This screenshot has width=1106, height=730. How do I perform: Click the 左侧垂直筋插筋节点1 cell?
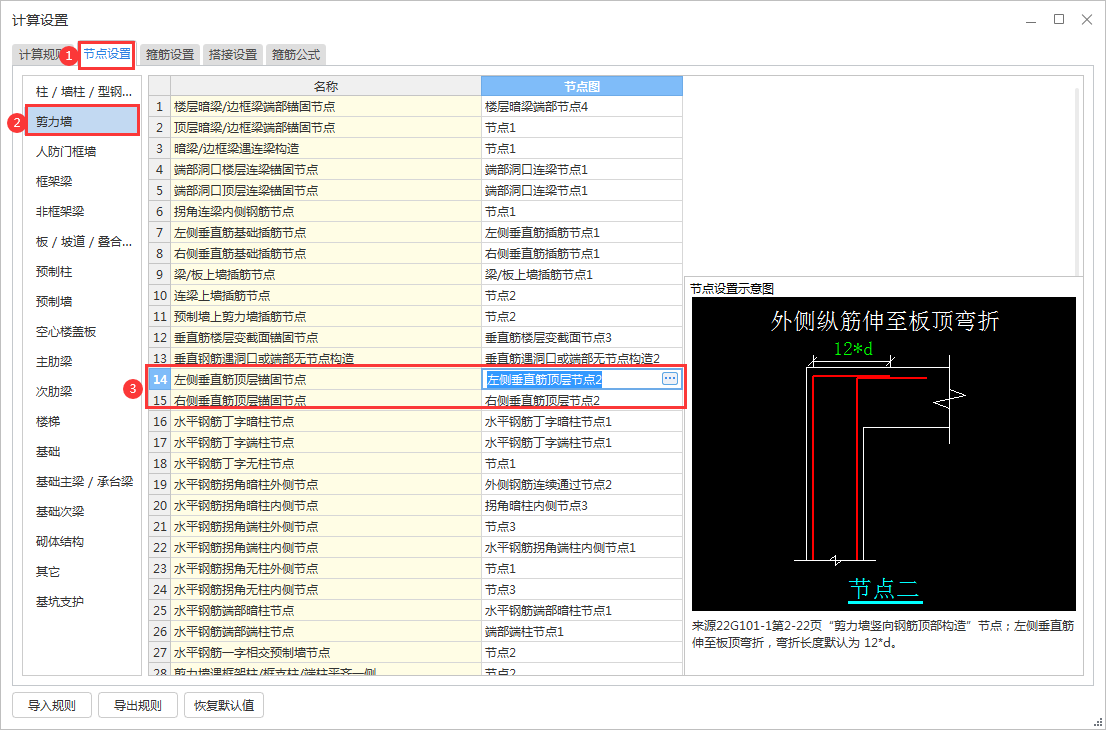582,233
